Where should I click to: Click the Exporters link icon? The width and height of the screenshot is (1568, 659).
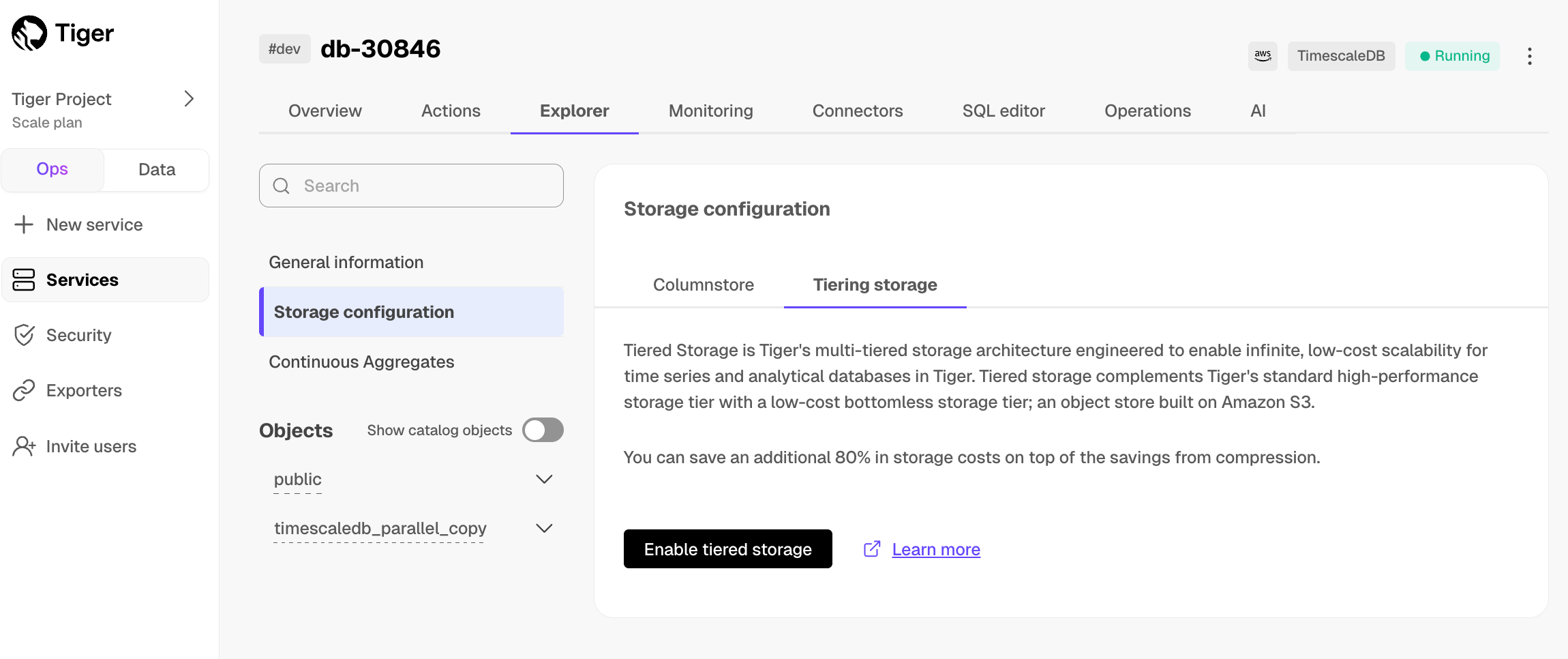point(24,390)
